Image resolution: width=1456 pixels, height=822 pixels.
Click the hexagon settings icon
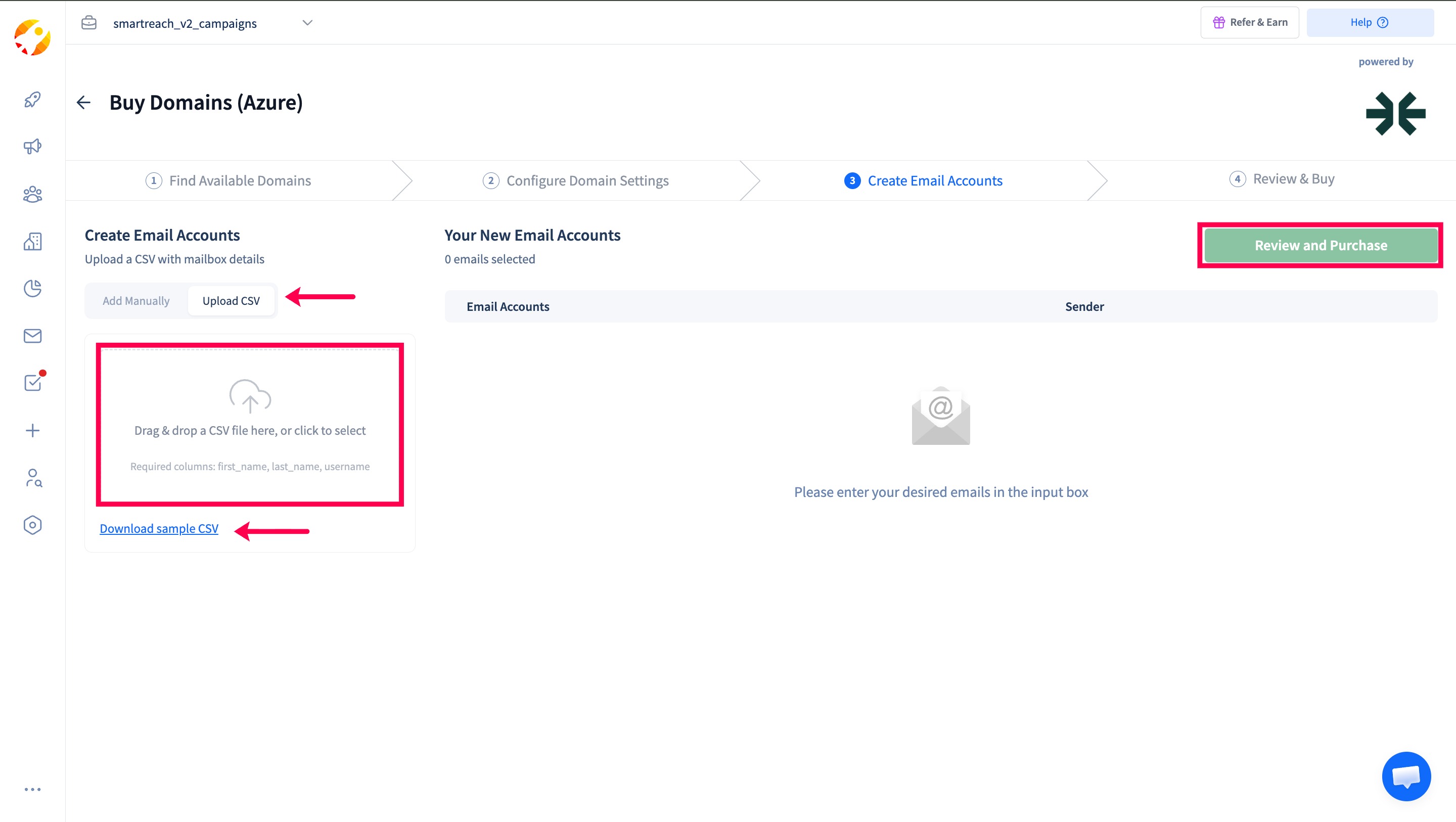tap(32, 525)
